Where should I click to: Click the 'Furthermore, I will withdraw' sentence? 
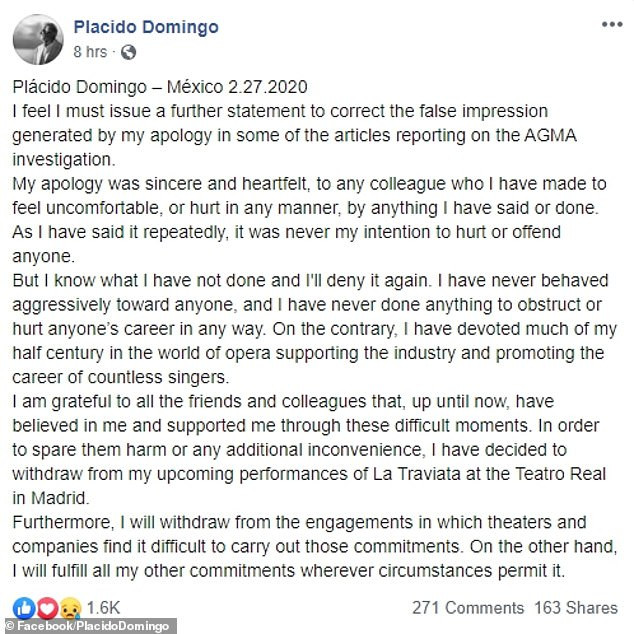pyautogui.click(x=299, y=534)
